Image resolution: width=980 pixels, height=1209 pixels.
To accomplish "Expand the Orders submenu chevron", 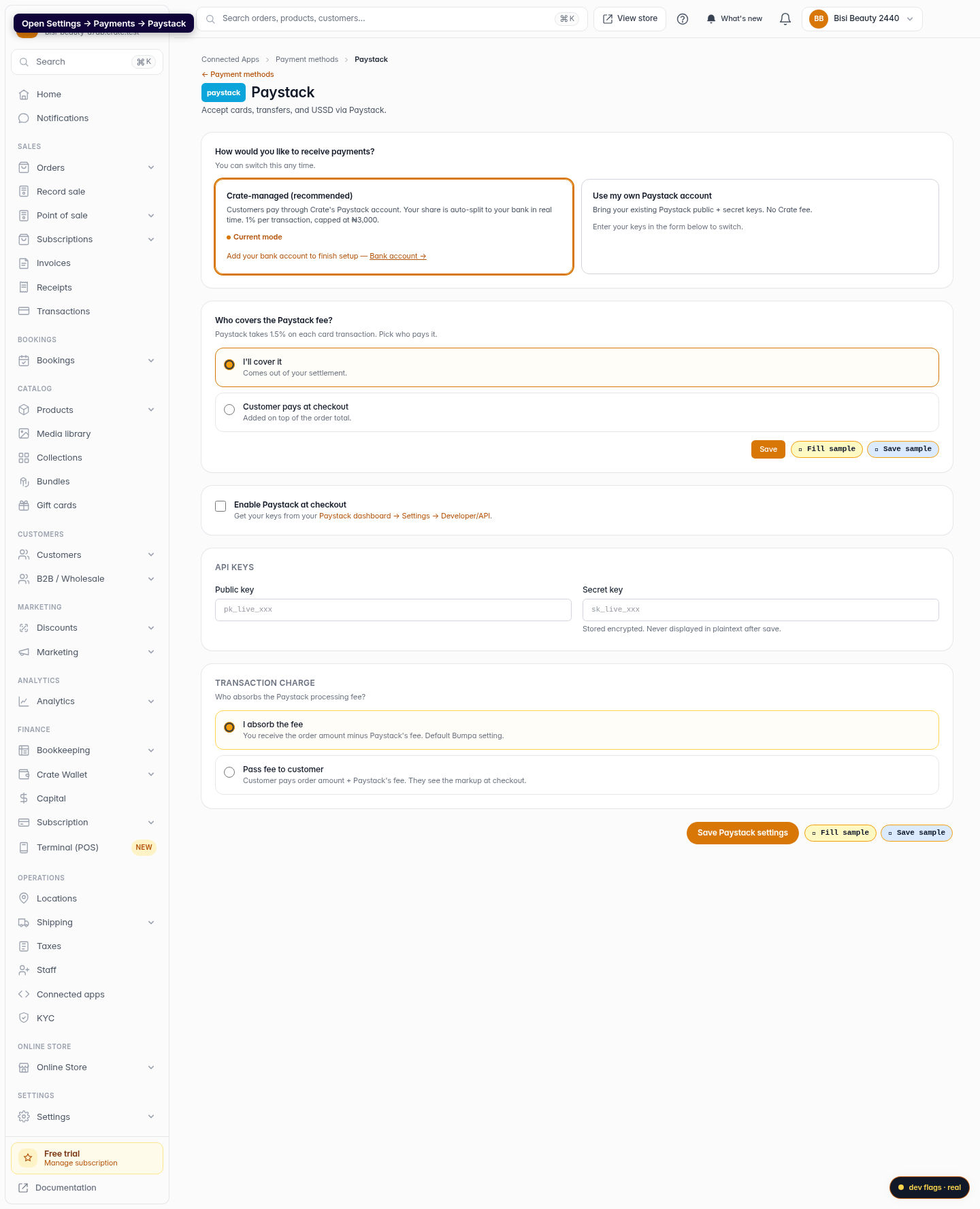I will pos(151,168).
